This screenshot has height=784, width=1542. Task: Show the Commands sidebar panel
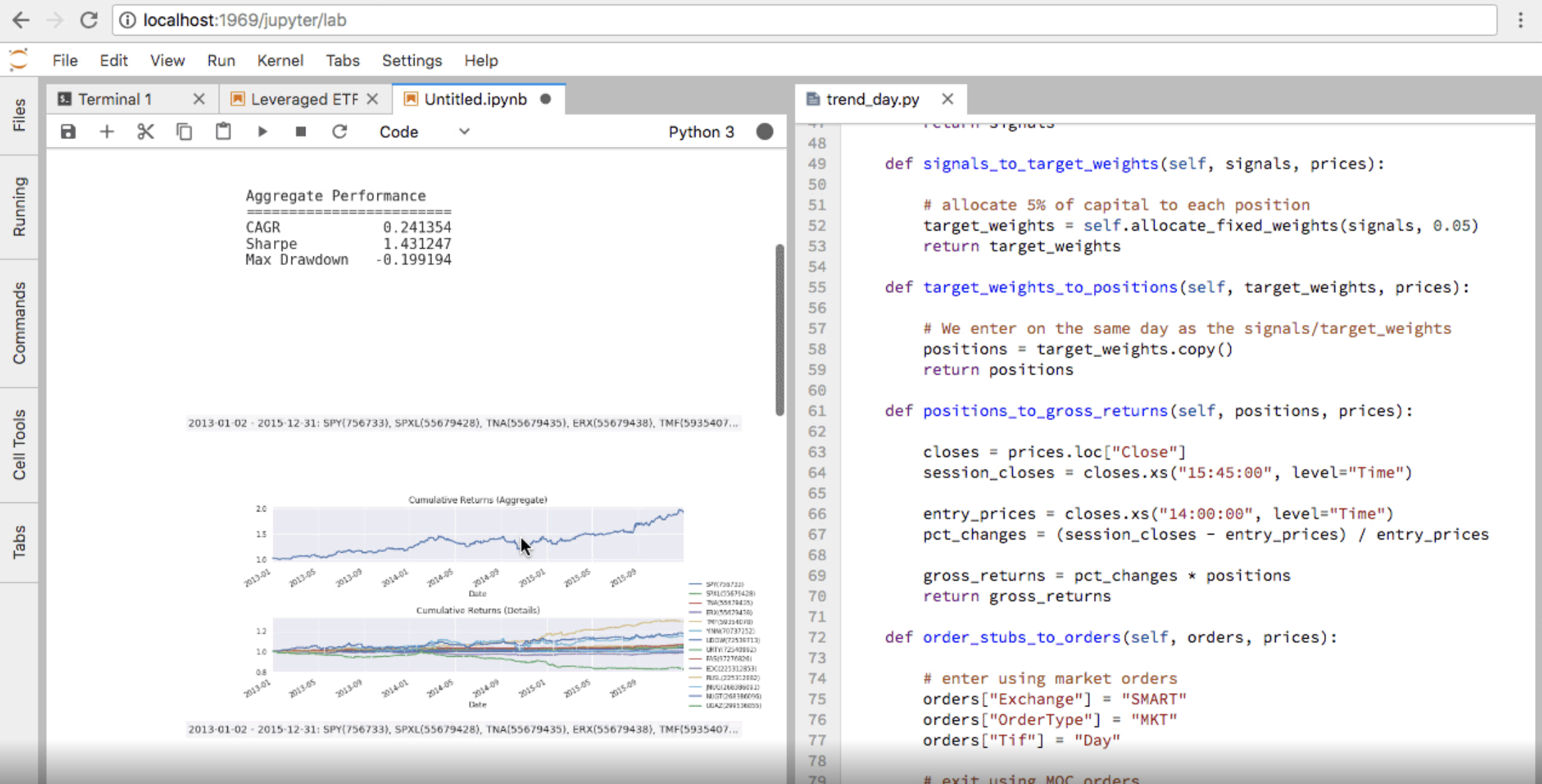click(19, 323)
